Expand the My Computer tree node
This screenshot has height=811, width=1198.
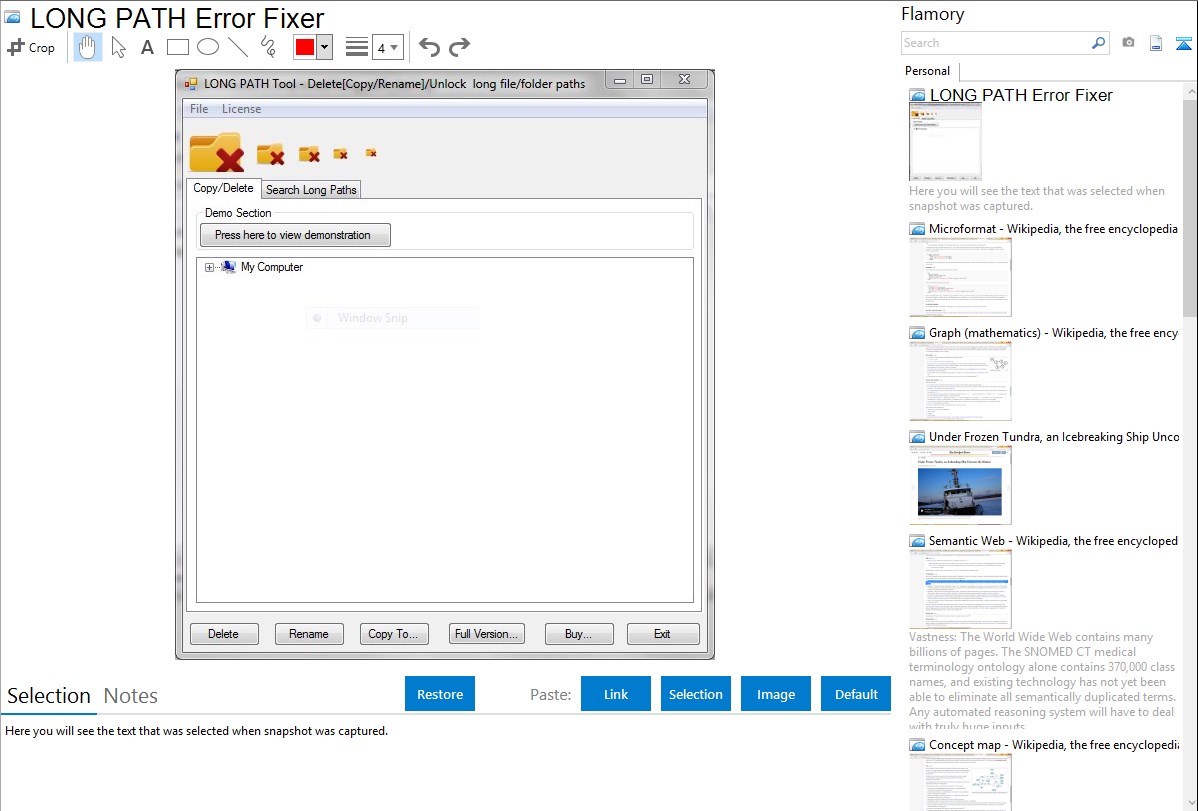point(209,268)
